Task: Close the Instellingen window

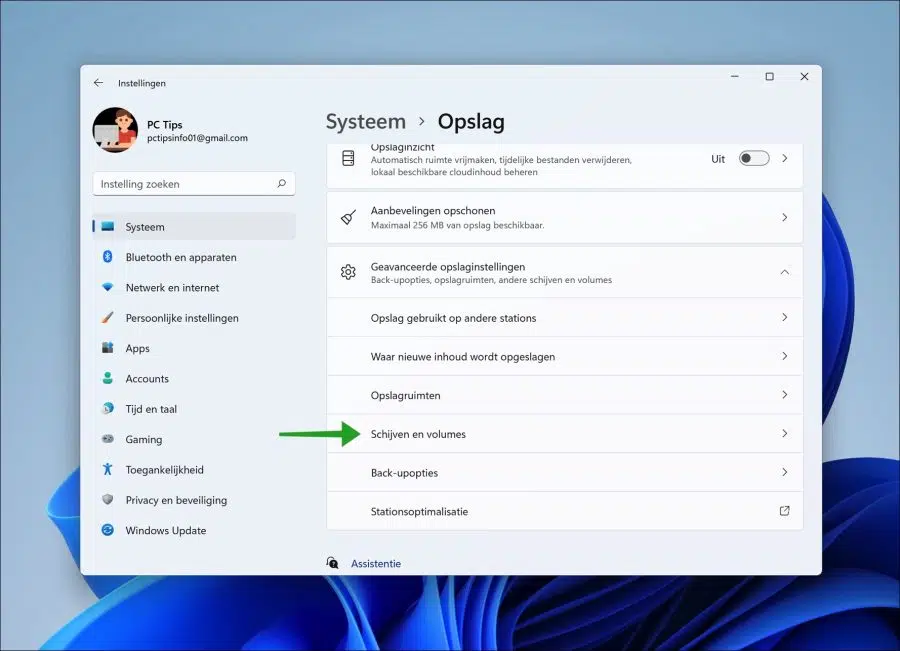Action: point(804,76)
